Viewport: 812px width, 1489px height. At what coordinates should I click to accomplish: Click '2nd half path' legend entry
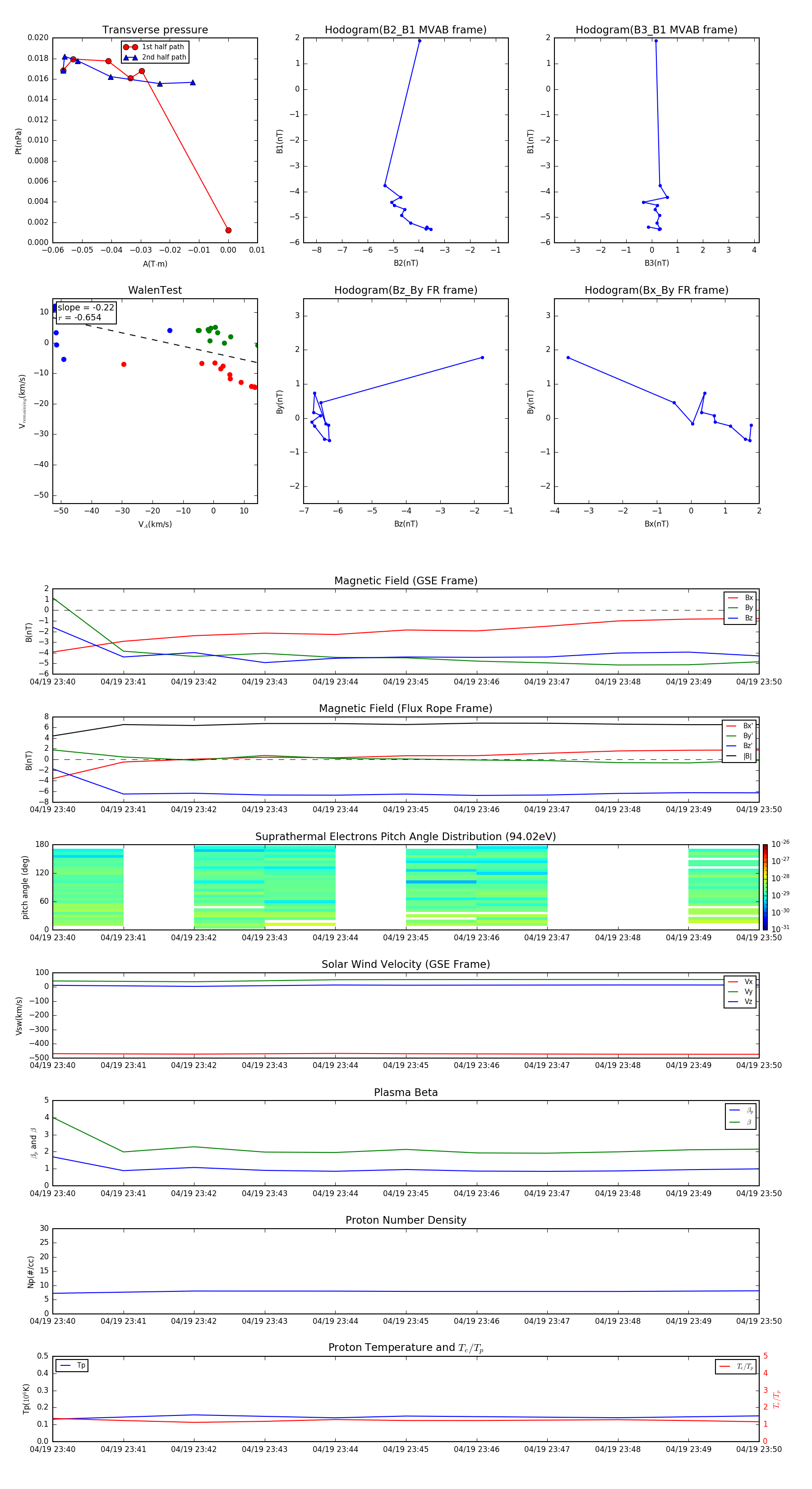154,57
